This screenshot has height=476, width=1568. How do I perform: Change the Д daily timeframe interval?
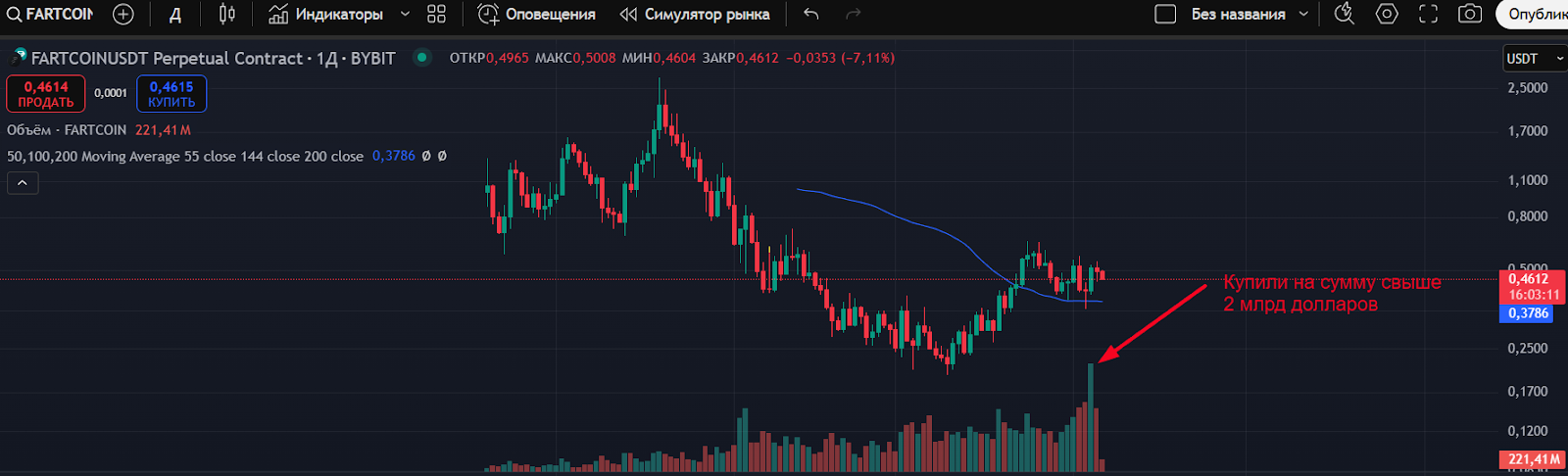pyautogui.click(x=175, y=15)
